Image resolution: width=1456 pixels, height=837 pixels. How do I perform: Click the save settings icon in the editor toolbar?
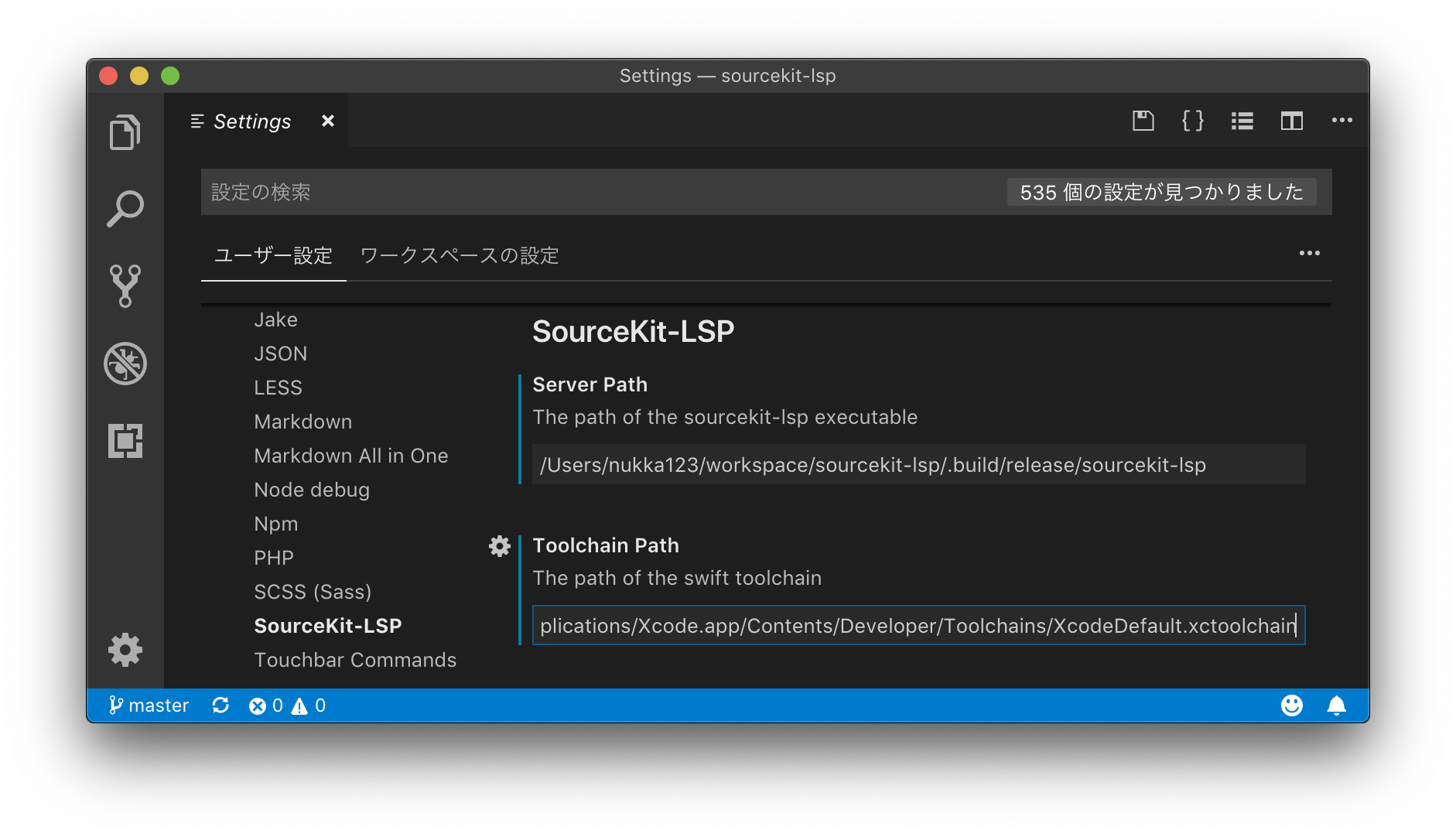click(x=1143, y=121)
